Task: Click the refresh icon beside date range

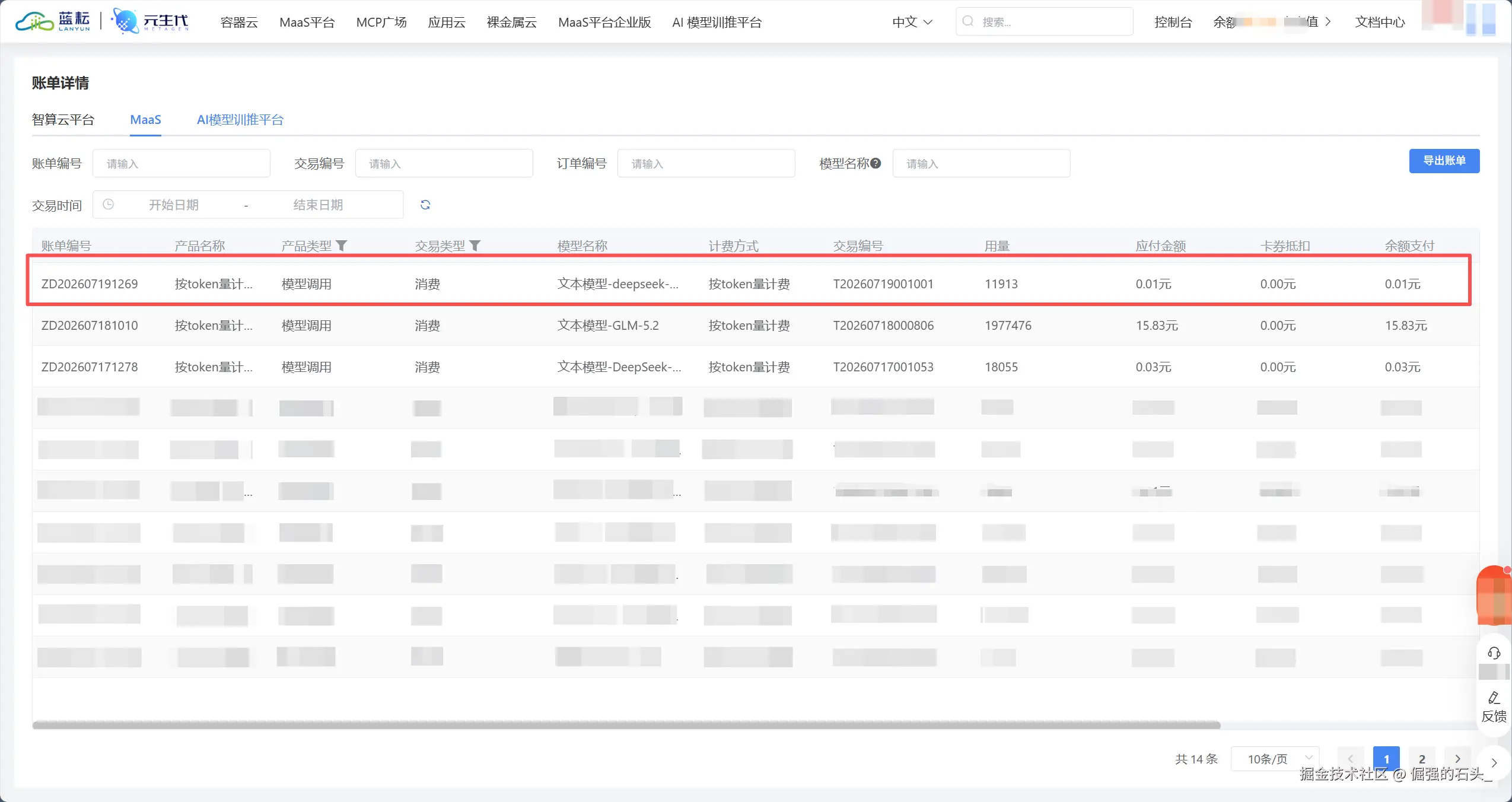Action: point(425,205)
